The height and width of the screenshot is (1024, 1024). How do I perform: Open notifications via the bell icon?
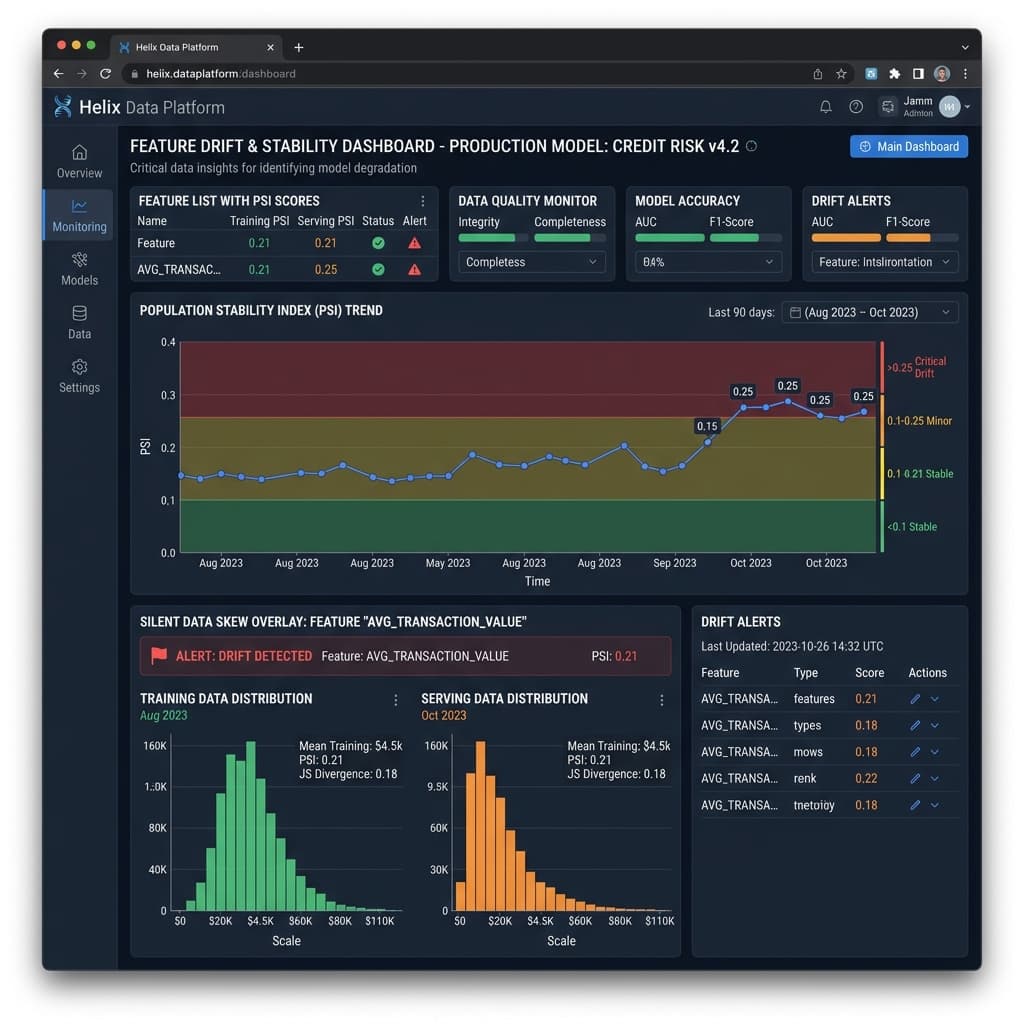pyautogui.click(x=825, y=106)
